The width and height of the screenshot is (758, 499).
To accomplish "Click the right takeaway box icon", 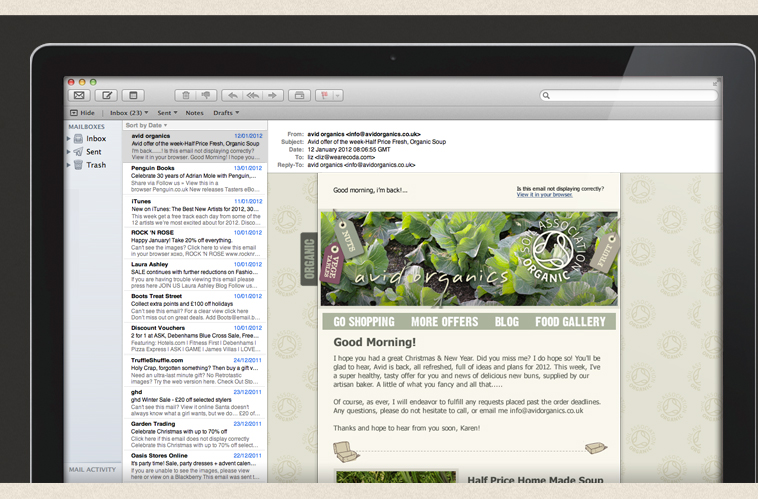I will [596, 448].
